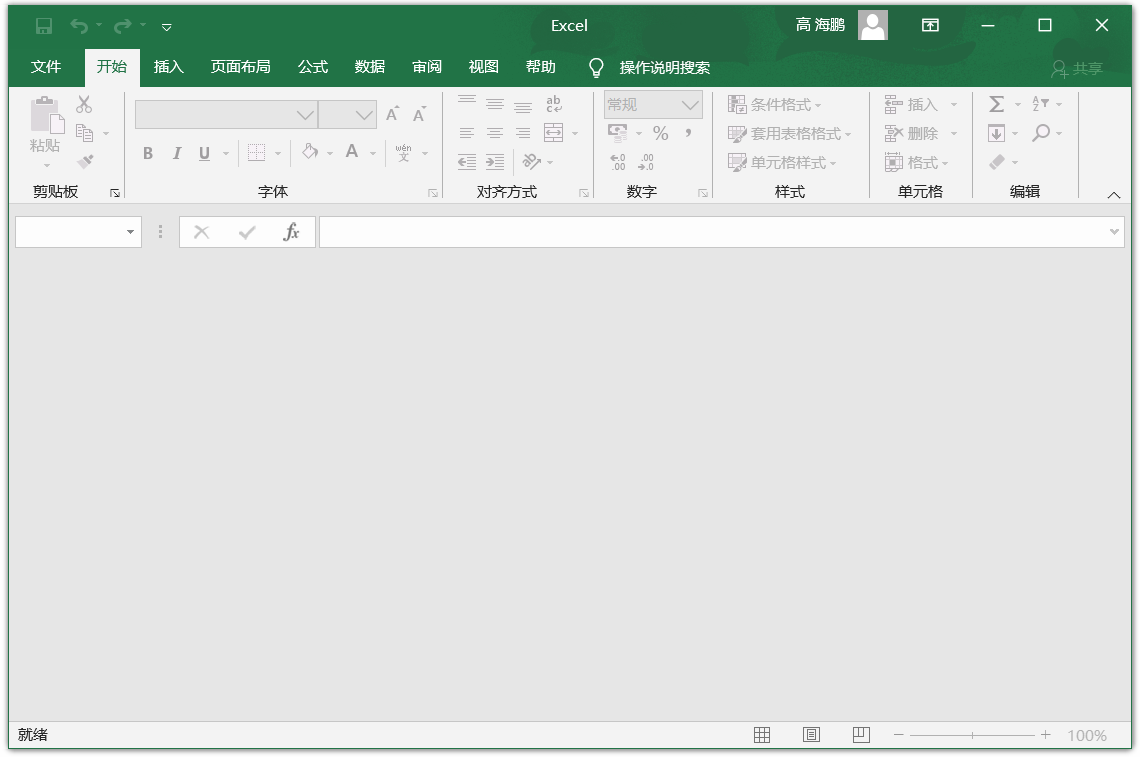Click the Copy icon
The width and height of the screenshot is (1141, 759).
tap(84, 133)
